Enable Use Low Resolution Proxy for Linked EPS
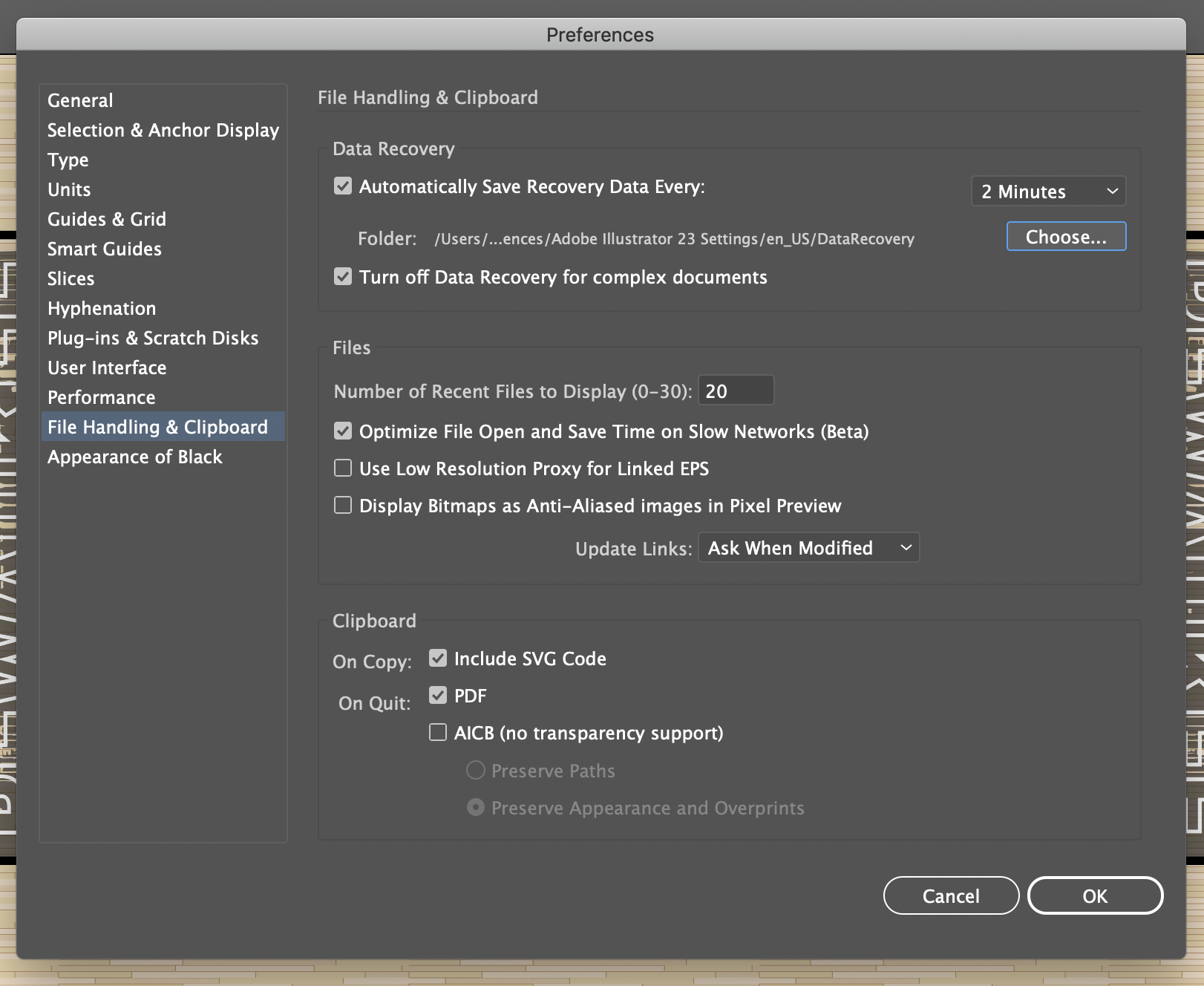Viewport: 1204px width, 986px height. coord(342,468)
